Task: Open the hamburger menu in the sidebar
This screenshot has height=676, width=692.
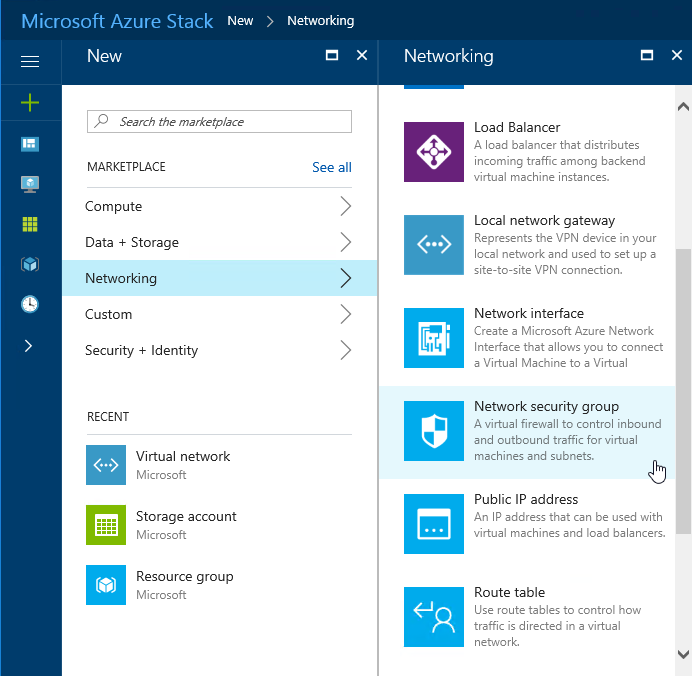Action: (30, 61)
